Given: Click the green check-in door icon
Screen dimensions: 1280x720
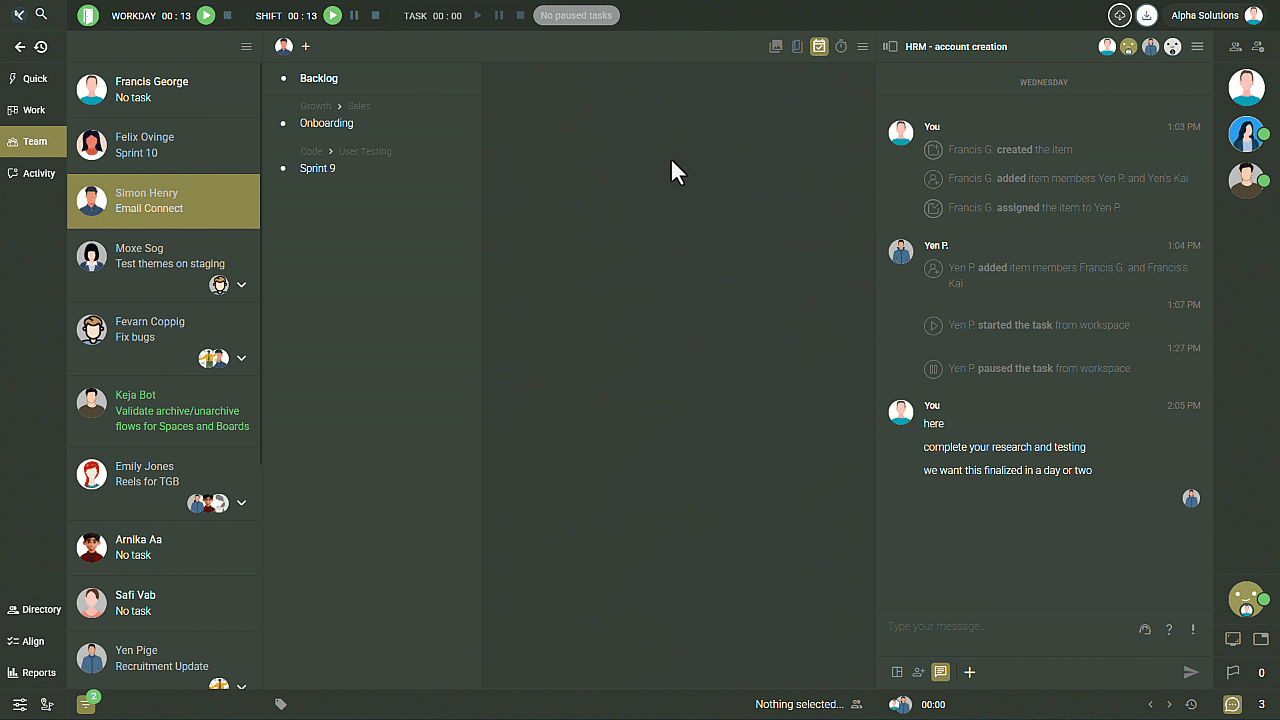Looking at the screenshot, I should 88,15.
